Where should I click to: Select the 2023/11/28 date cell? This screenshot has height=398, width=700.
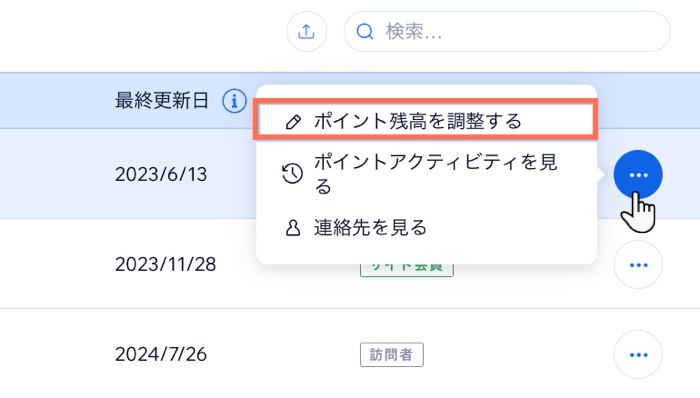pos(165,265)
